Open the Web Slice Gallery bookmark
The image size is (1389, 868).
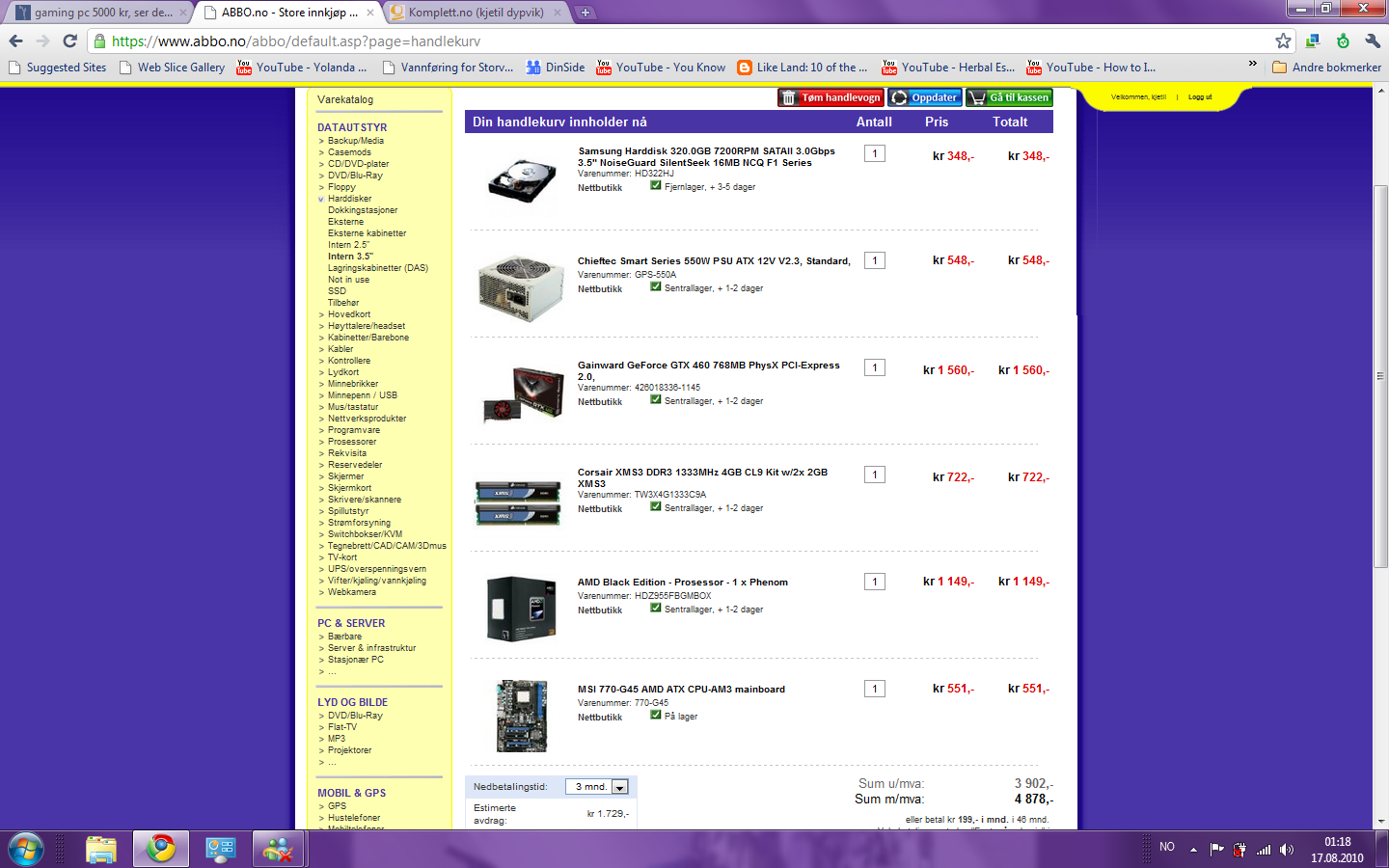pos(172,68)
